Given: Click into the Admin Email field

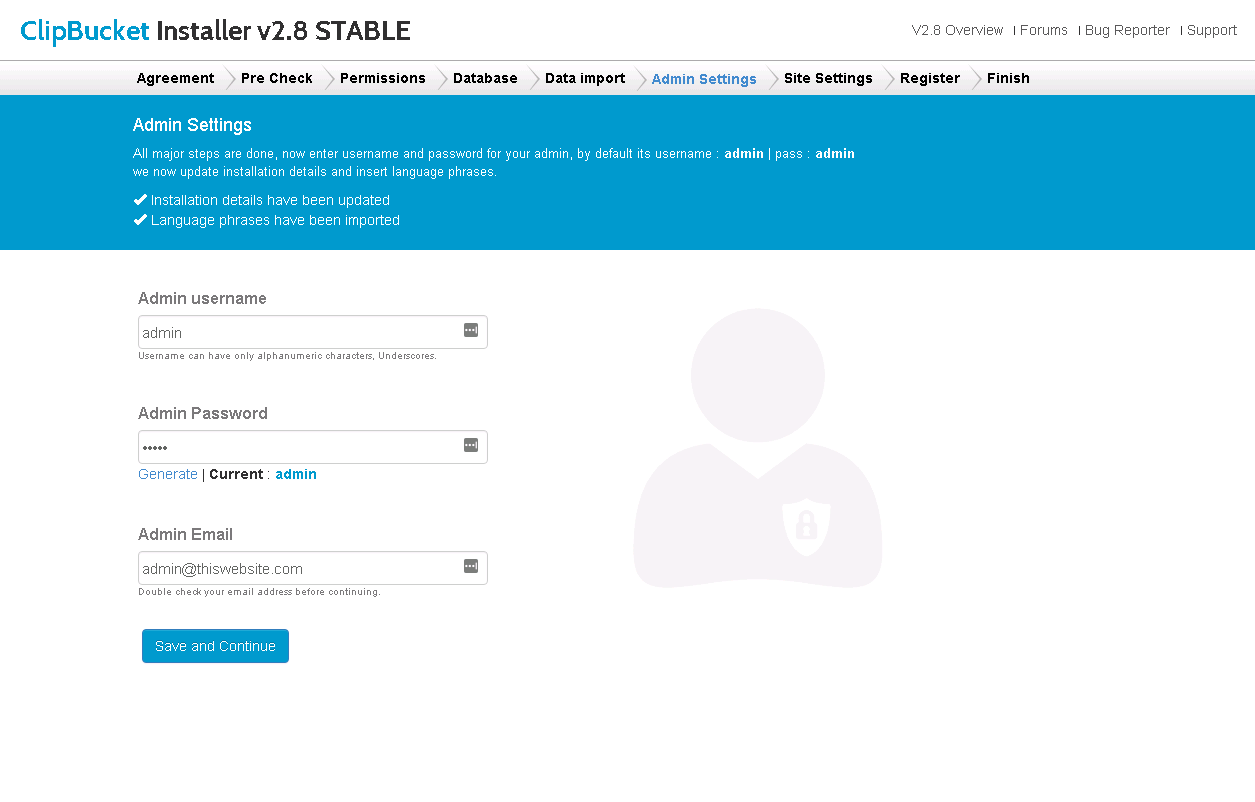Looking at the screenshot, I should [x=300, y=568].
